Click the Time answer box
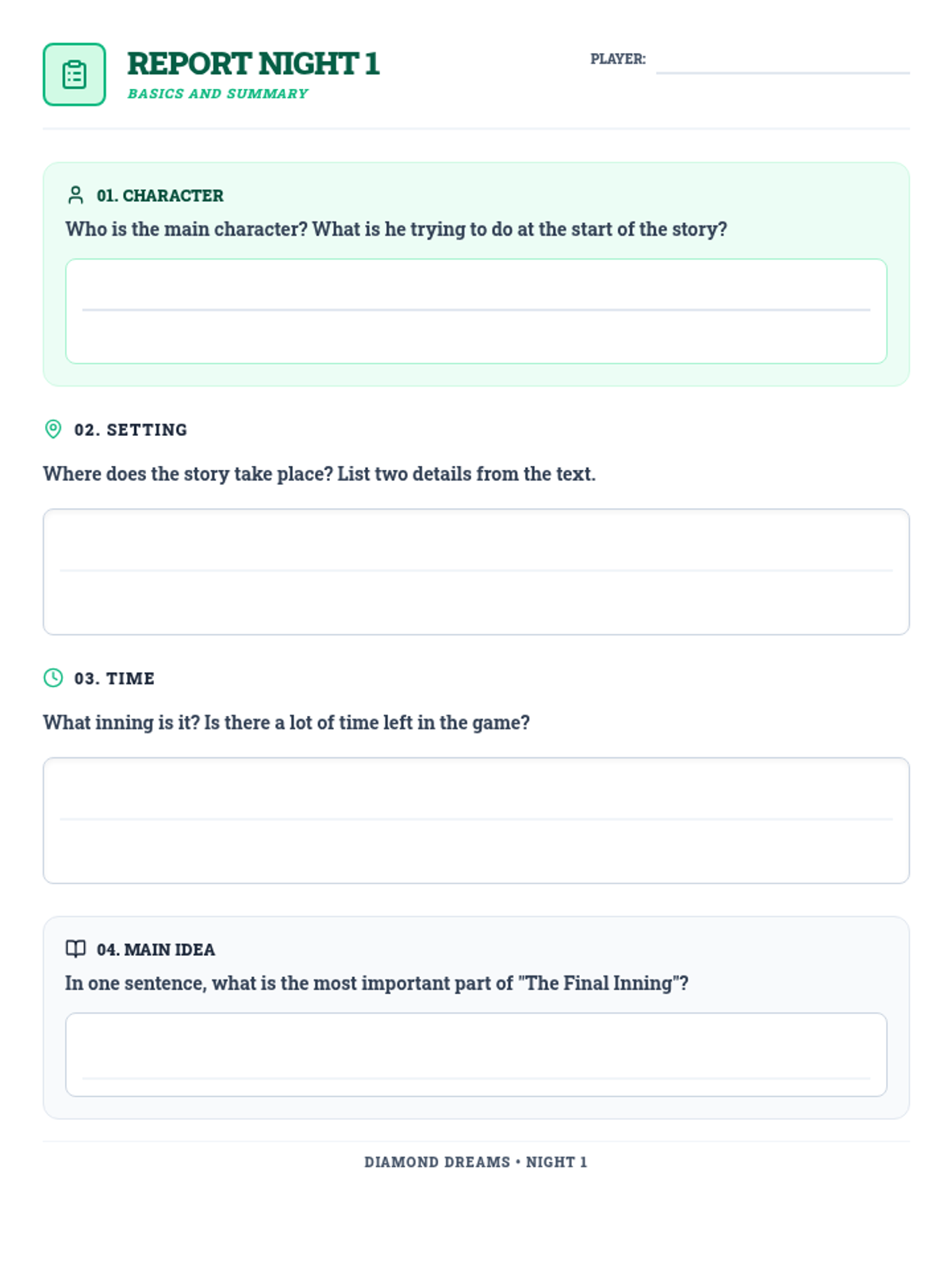Screen dimensions: 952x1270 (x=476, y=820)
